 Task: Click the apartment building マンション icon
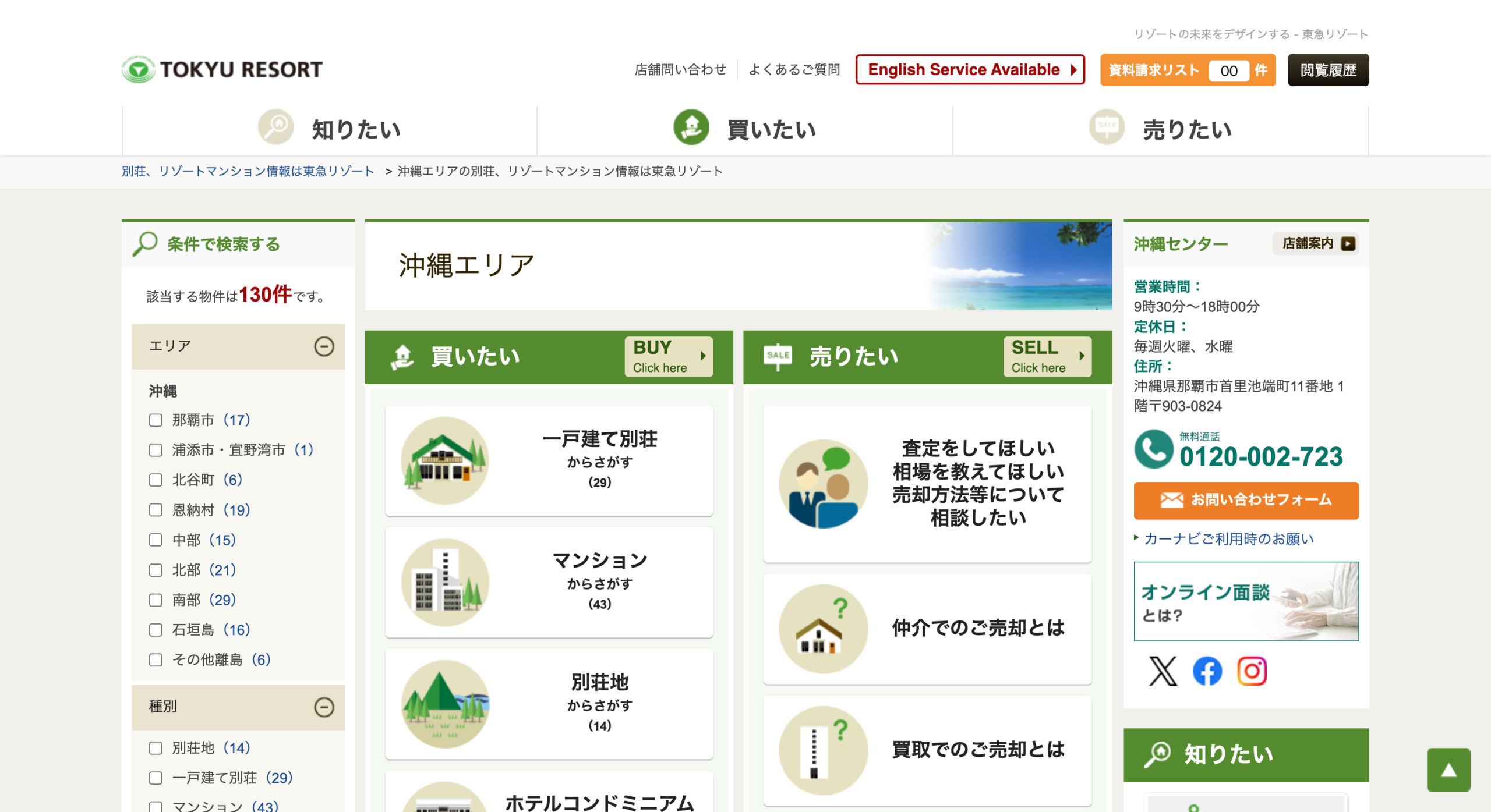[x=446, y=582]
